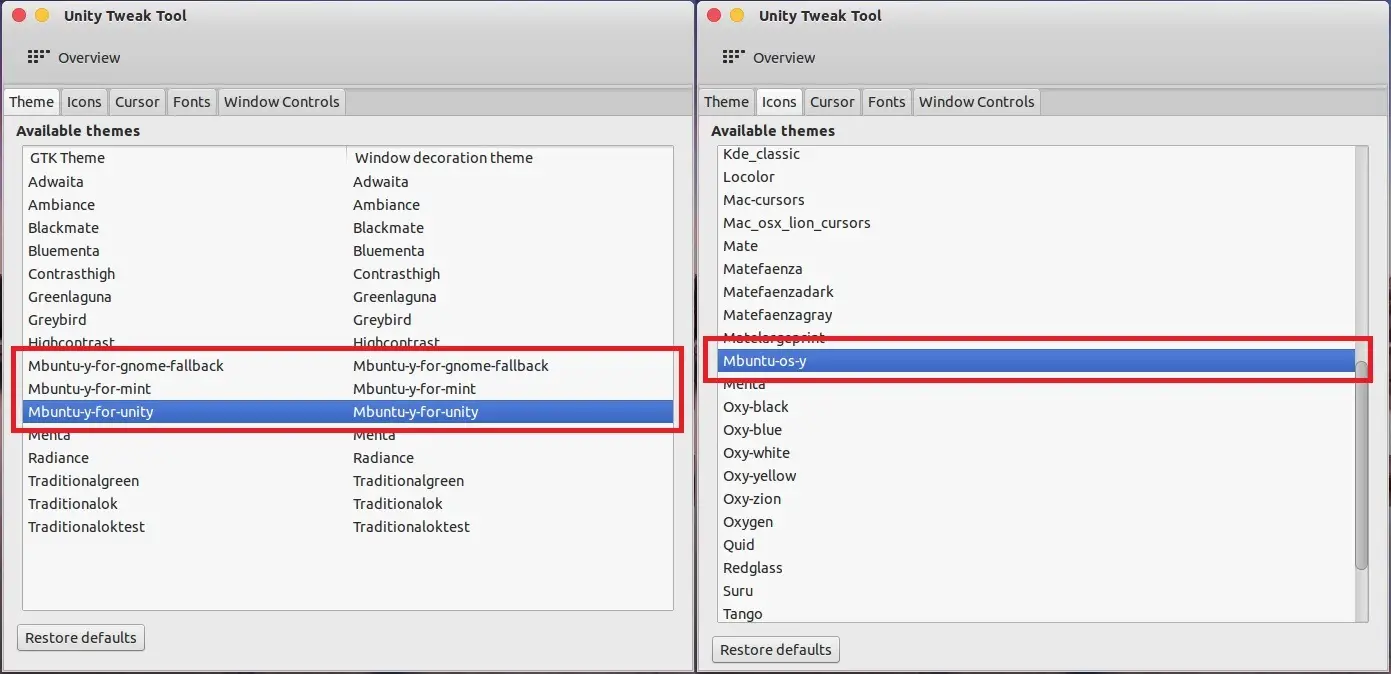Click the GTK Theme column header

[67, 158]
